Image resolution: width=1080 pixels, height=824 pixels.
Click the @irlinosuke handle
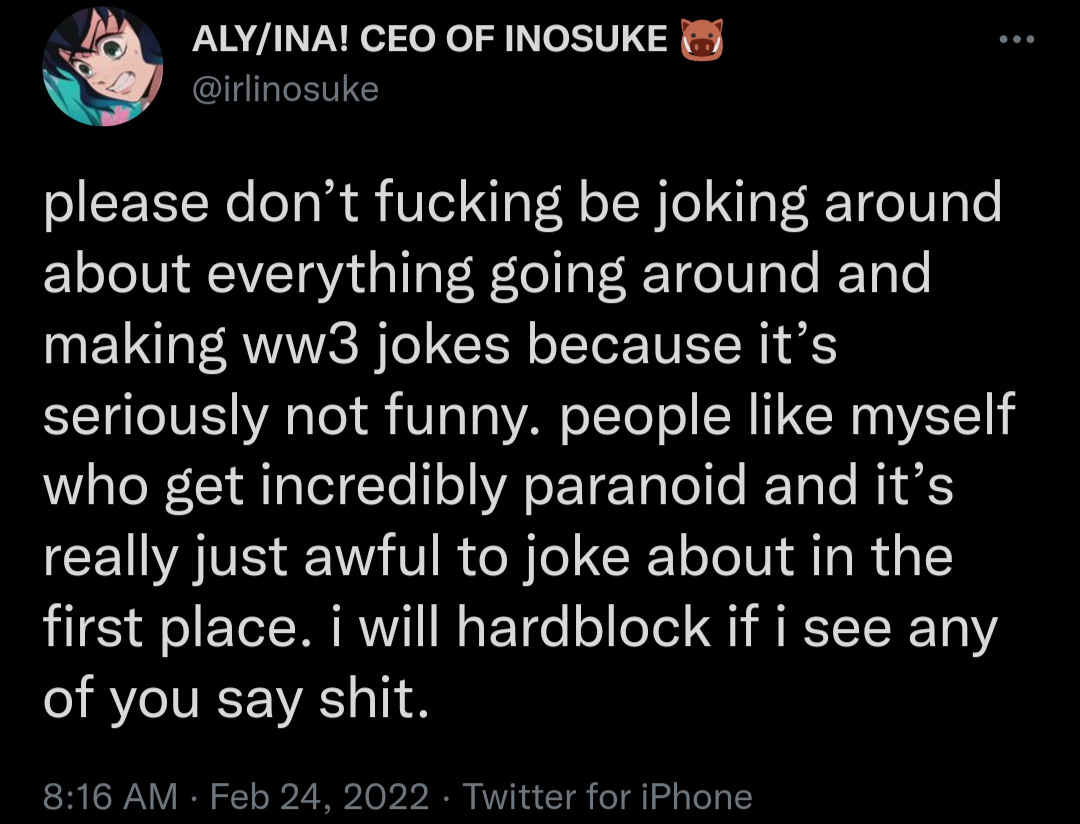[285, 89]
